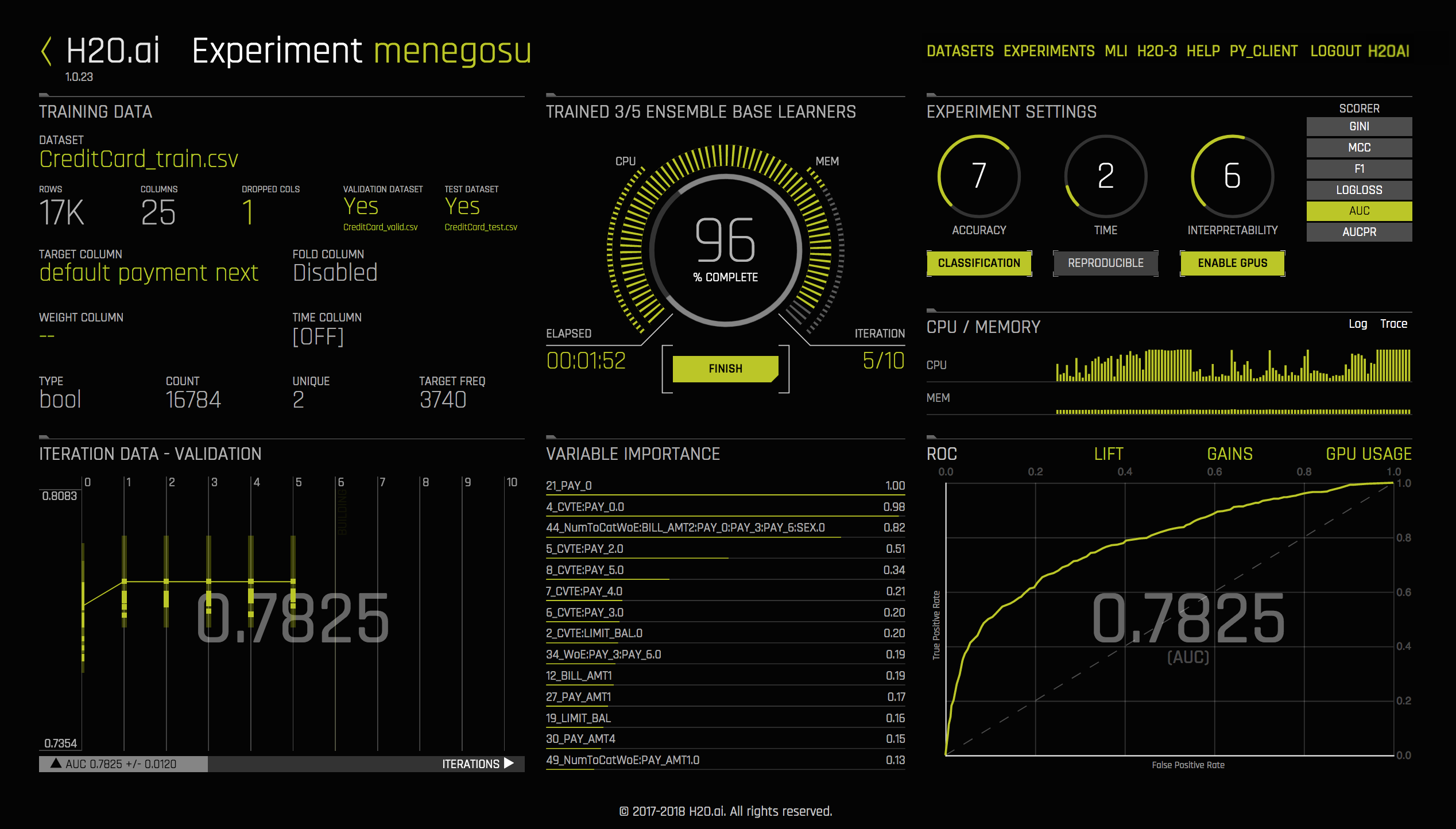Screen dimensions: 1456x829
Task: Switch to the LIFT chart tab
Action: [x=1108, y=454]
